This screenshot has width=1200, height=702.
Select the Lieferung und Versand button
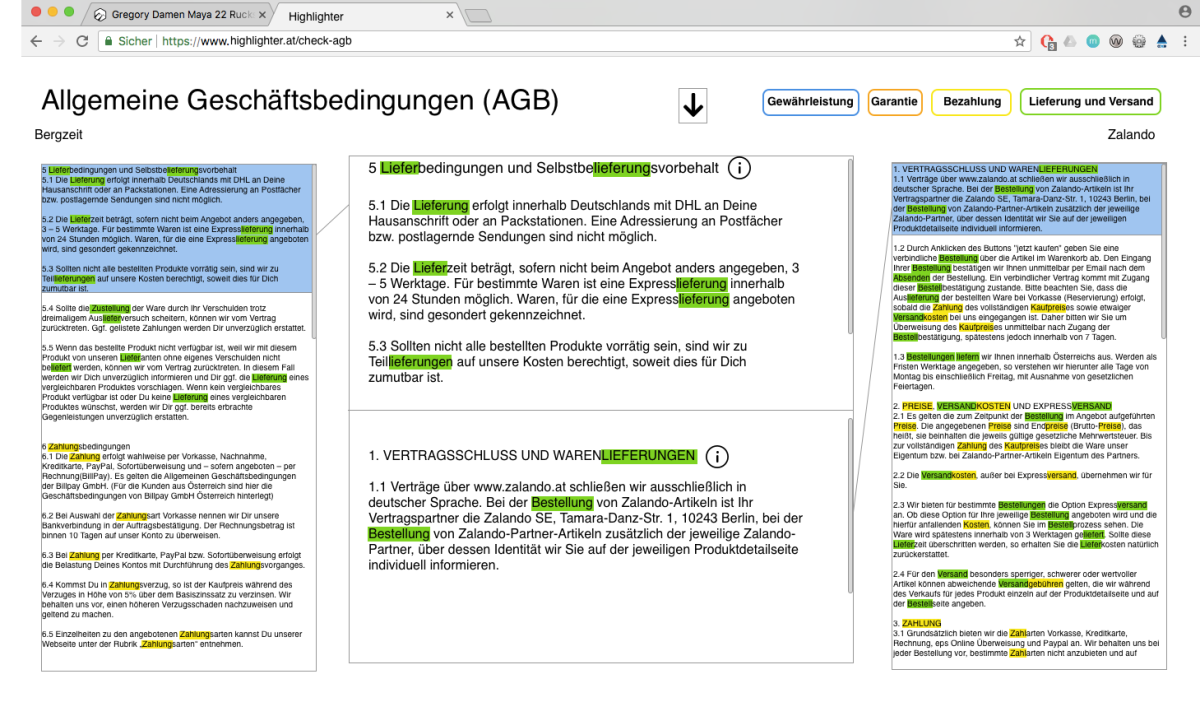tap(1090, 102)
